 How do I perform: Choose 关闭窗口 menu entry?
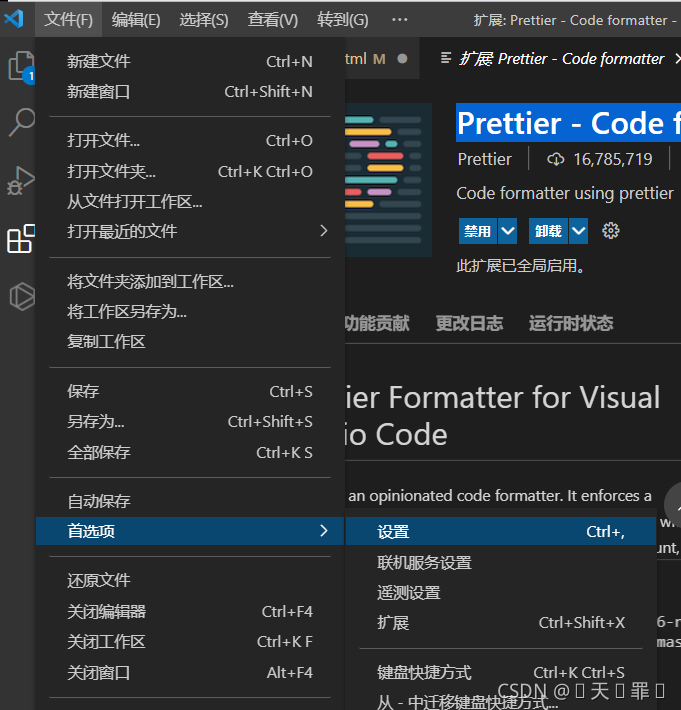[190, 672]
